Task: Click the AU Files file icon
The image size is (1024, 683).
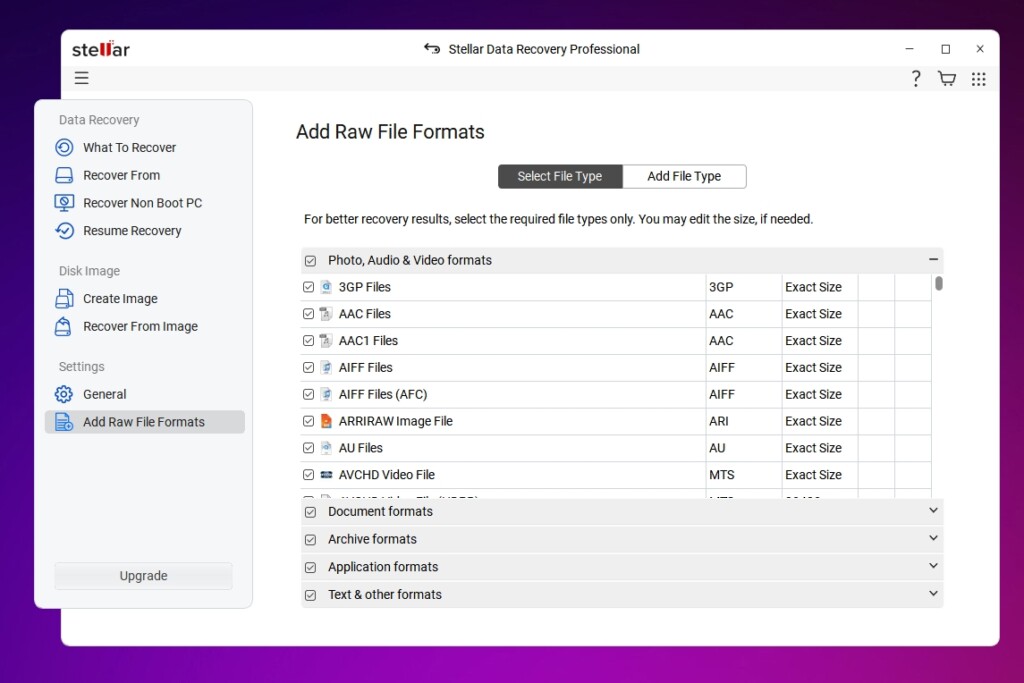Action: coord(326,448)
